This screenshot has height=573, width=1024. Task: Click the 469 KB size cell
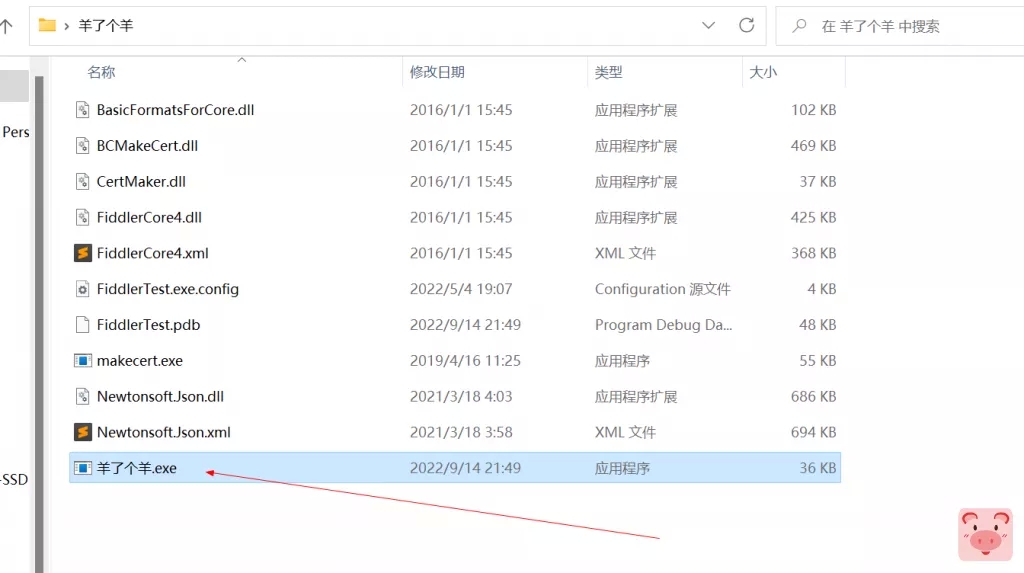pyautogui.click(x=813, y=146)
